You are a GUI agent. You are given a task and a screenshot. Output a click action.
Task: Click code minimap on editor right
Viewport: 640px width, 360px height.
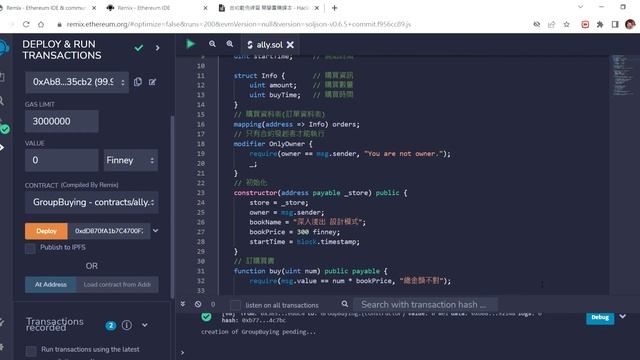tap(622, 76)
